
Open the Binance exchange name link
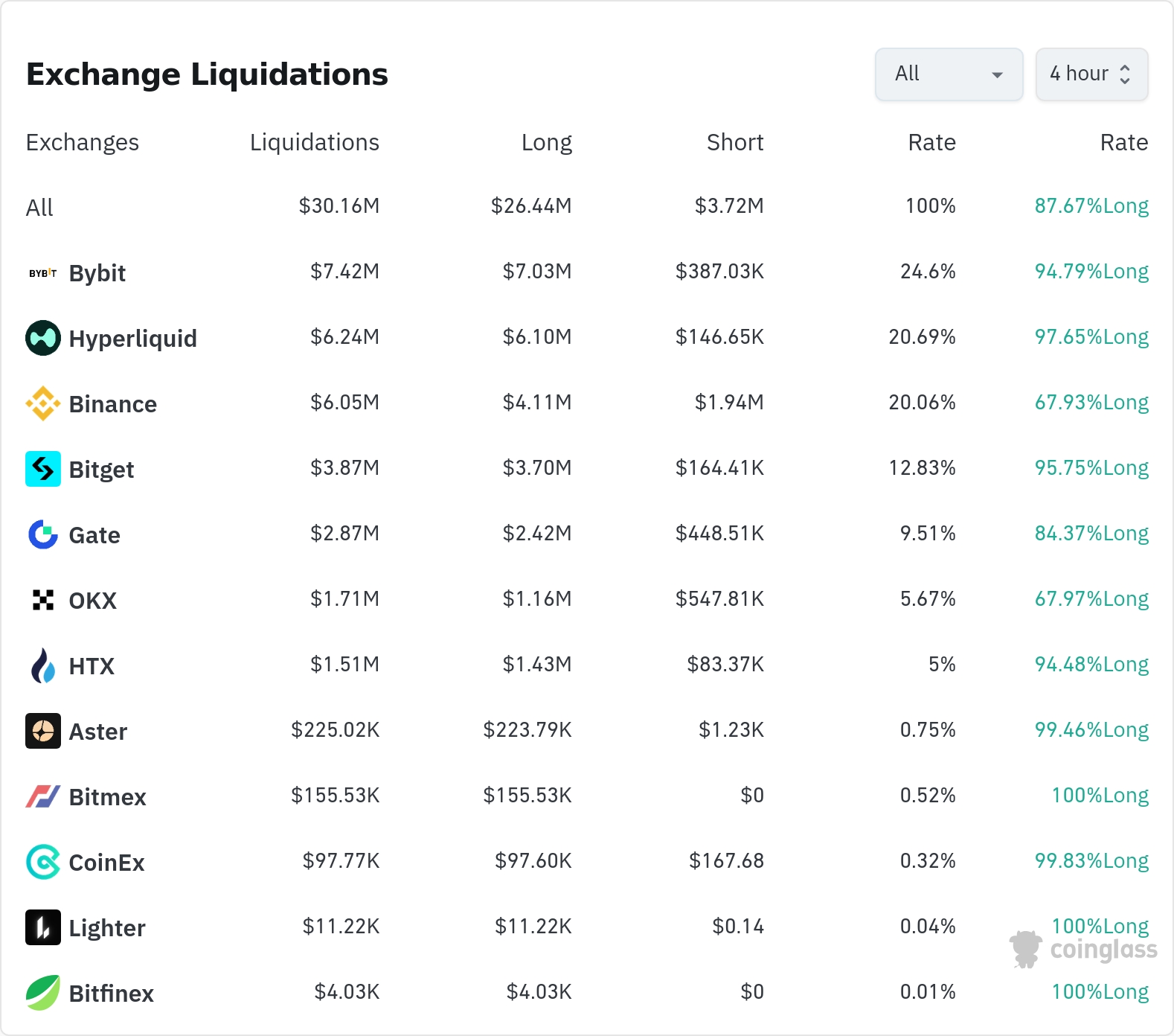112,404
